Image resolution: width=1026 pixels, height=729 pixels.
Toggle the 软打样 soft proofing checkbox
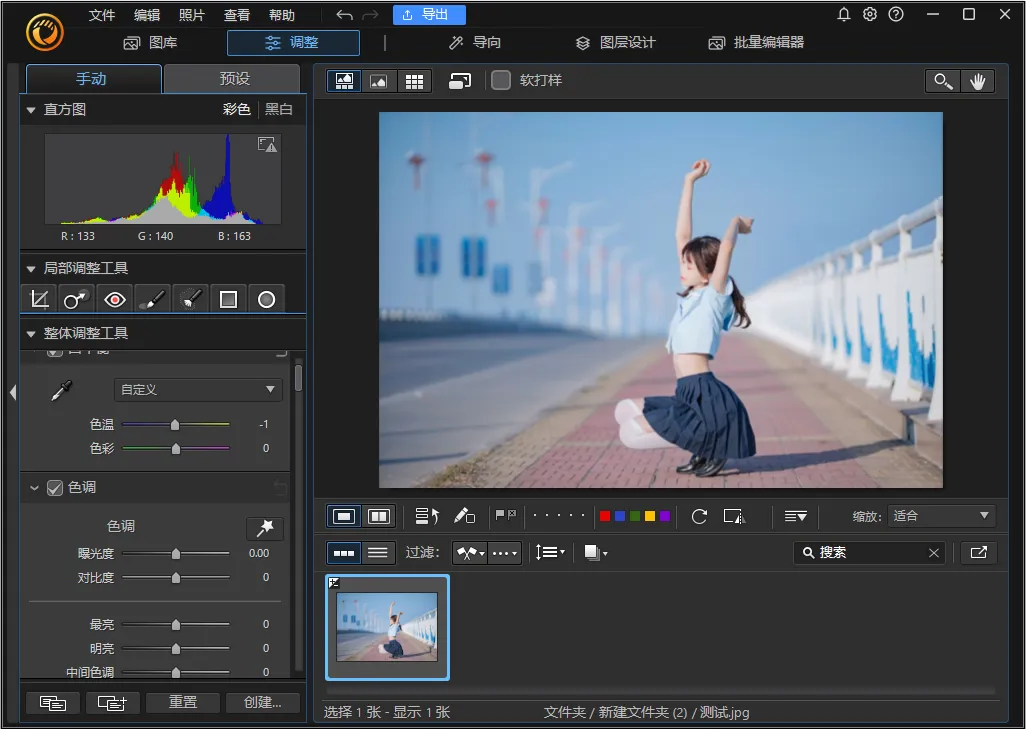coord(501,80)
